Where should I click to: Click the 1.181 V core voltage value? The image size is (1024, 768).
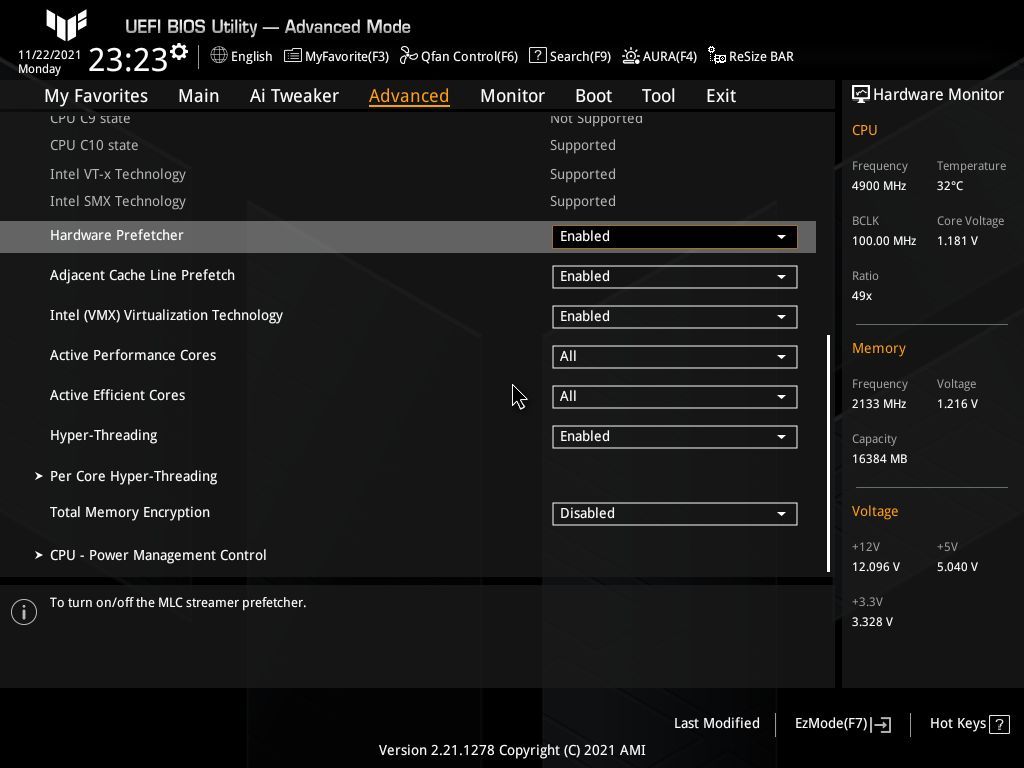click(x=957, y=240)
